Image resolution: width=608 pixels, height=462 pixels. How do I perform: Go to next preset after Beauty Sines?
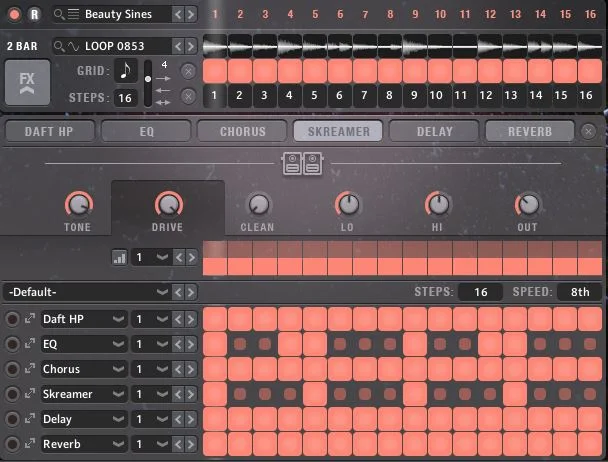tap(191, 15)
